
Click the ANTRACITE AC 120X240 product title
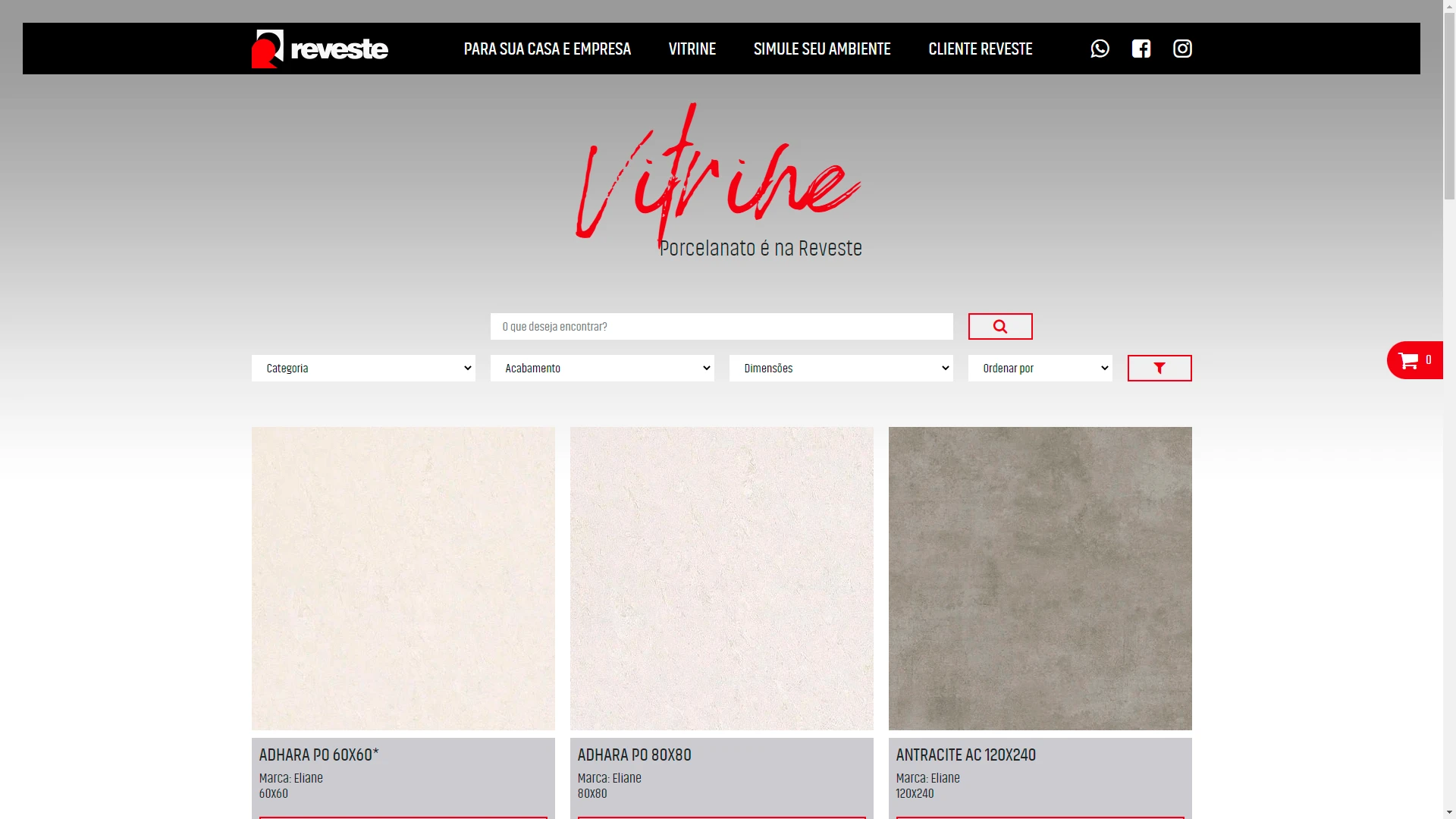tap(966, 755)
